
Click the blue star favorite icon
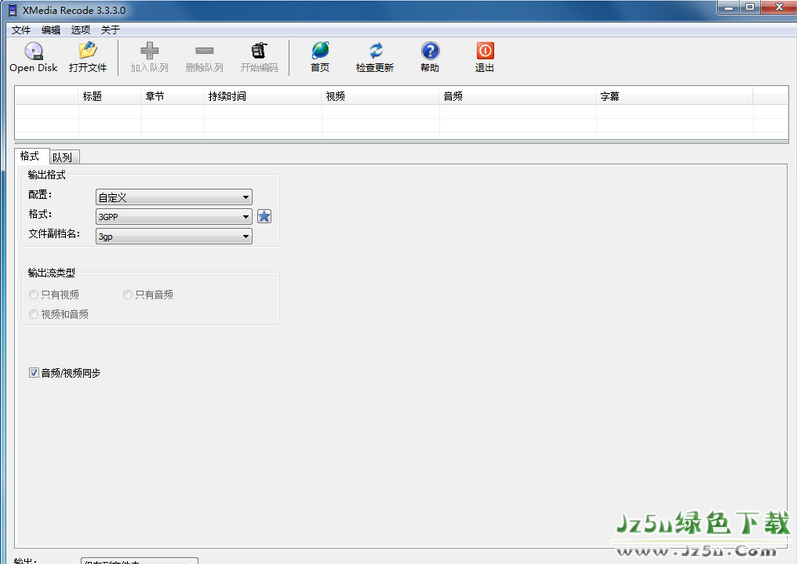[x=264, y=216]
